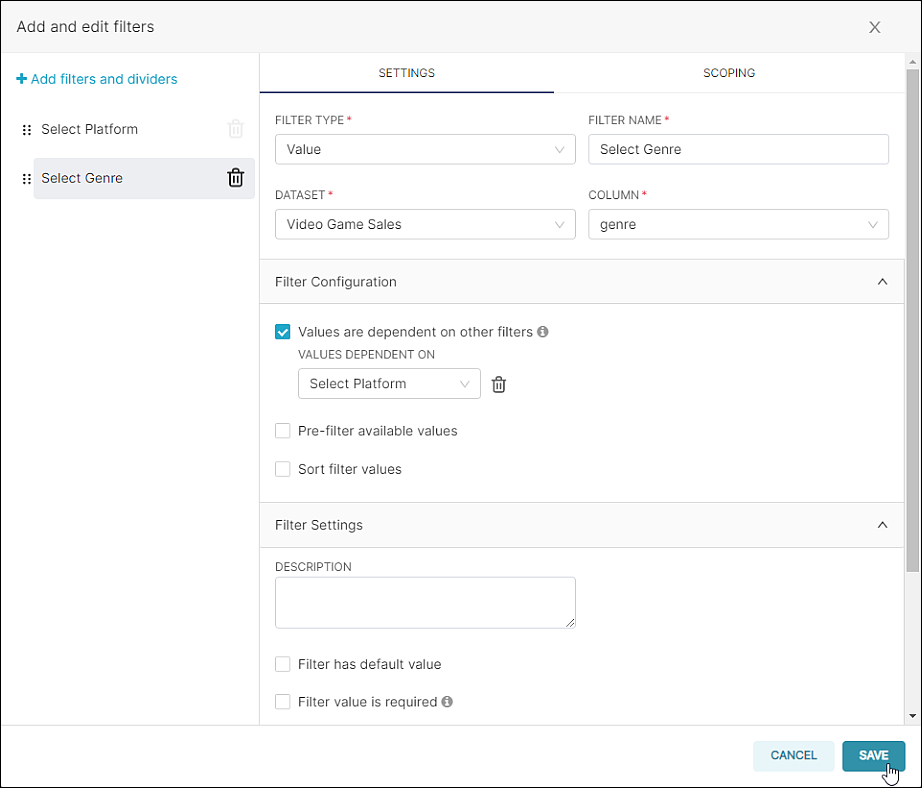Collapse the Filter Configuration section
The image size is (922, 788).
click(882, 282)
